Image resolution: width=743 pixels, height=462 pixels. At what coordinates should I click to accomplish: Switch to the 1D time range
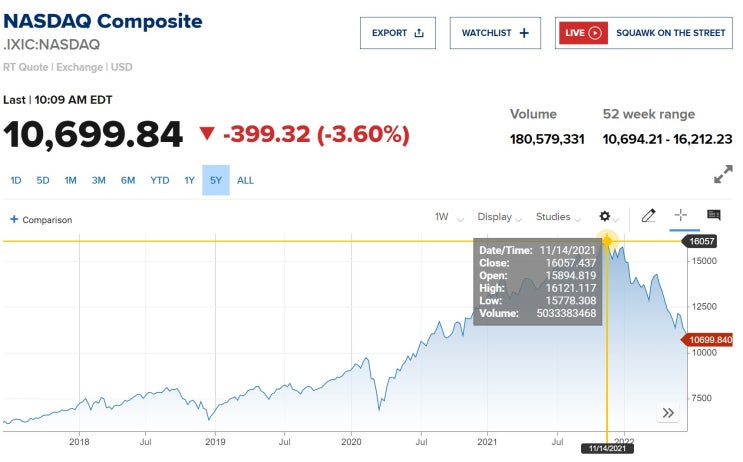[16, 180]
